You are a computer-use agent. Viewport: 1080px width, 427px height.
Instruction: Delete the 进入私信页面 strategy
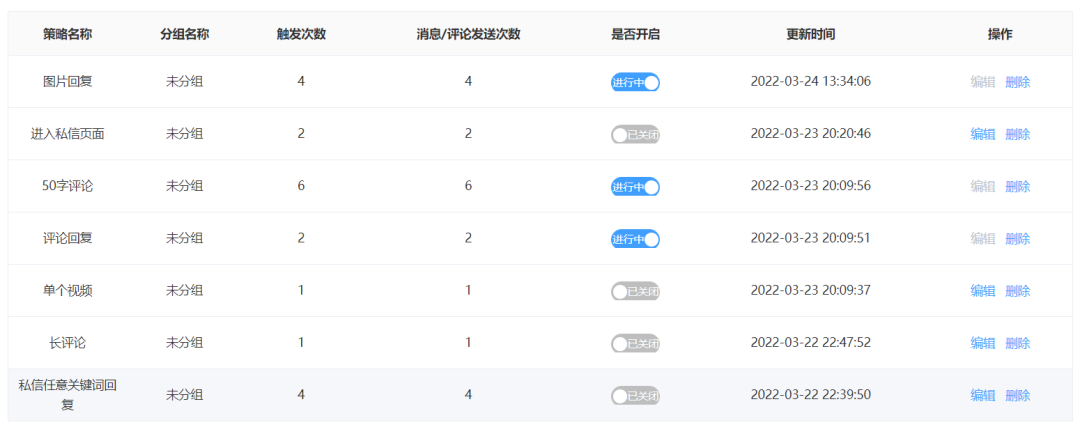pos(1018,134)
